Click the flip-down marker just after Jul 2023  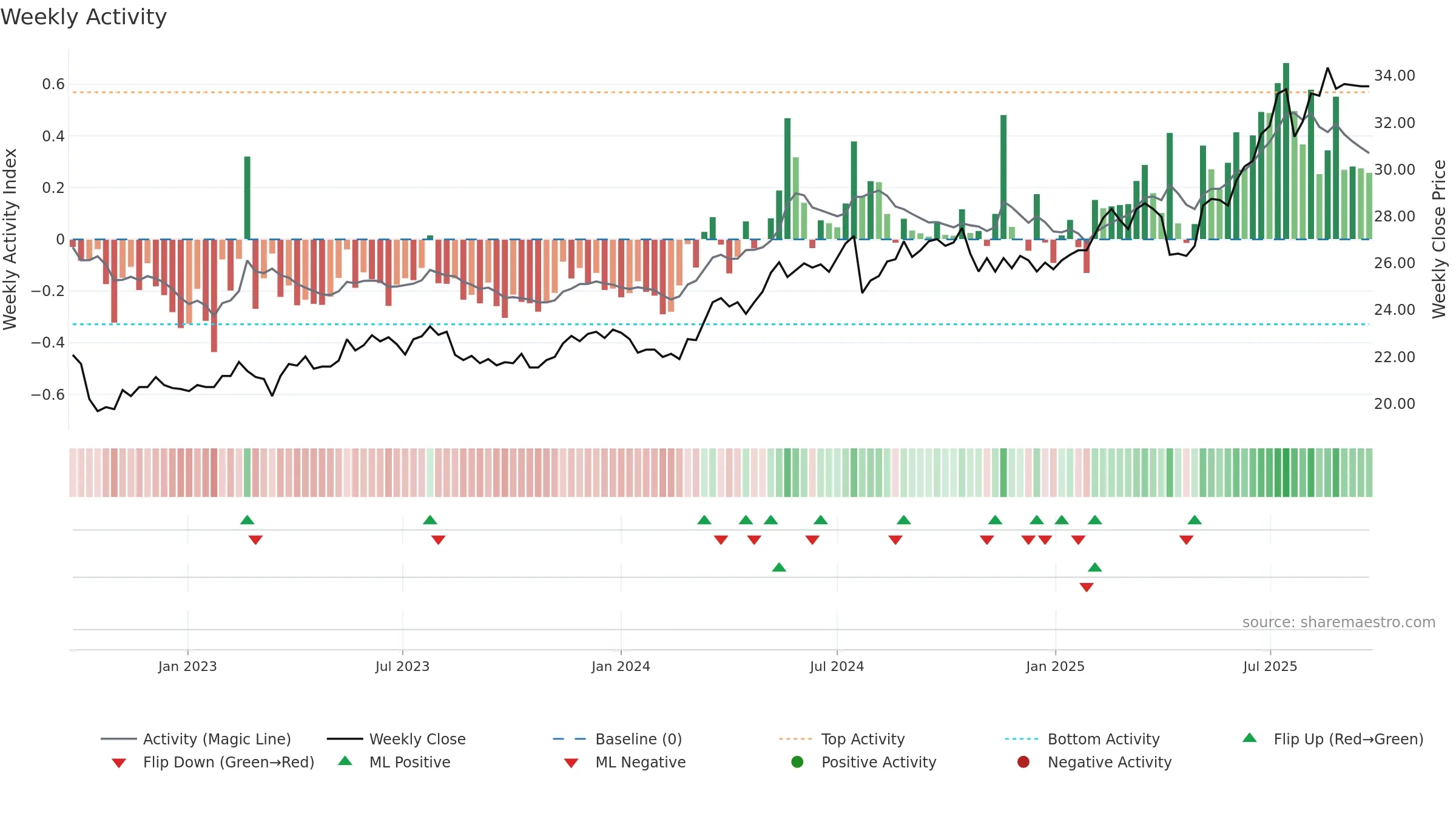point(439,540)
